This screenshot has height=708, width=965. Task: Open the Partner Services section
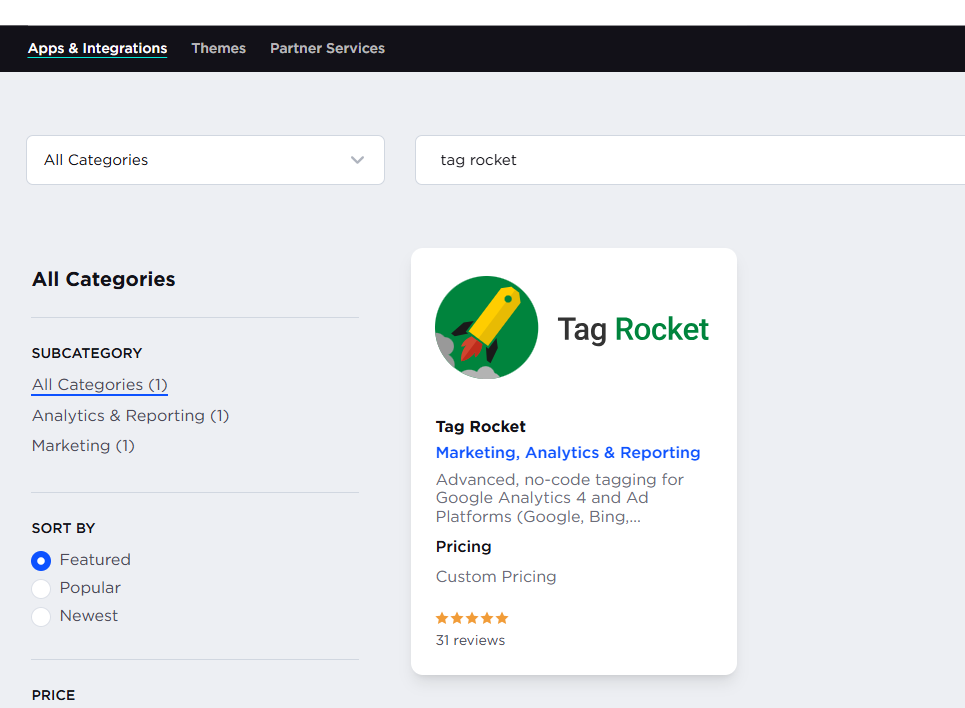pos(327,48)
